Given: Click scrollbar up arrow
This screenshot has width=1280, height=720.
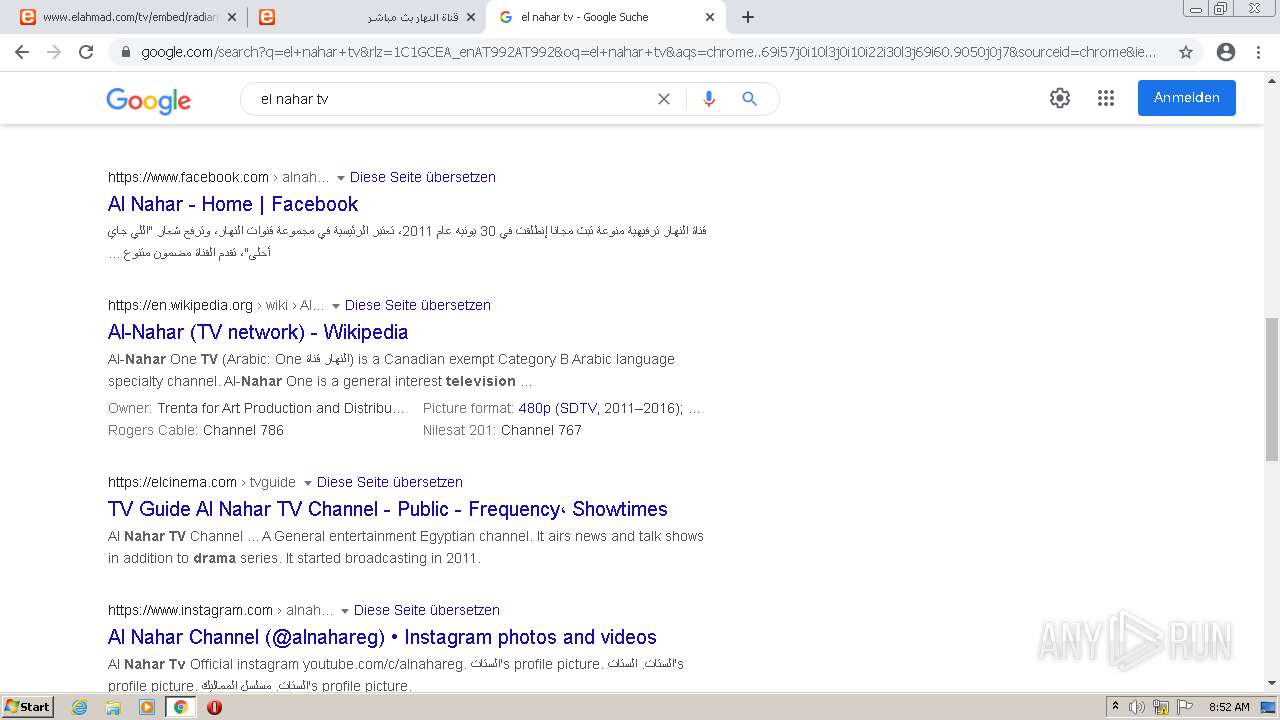Looking at the screenshot, I should pos(1272,81).
